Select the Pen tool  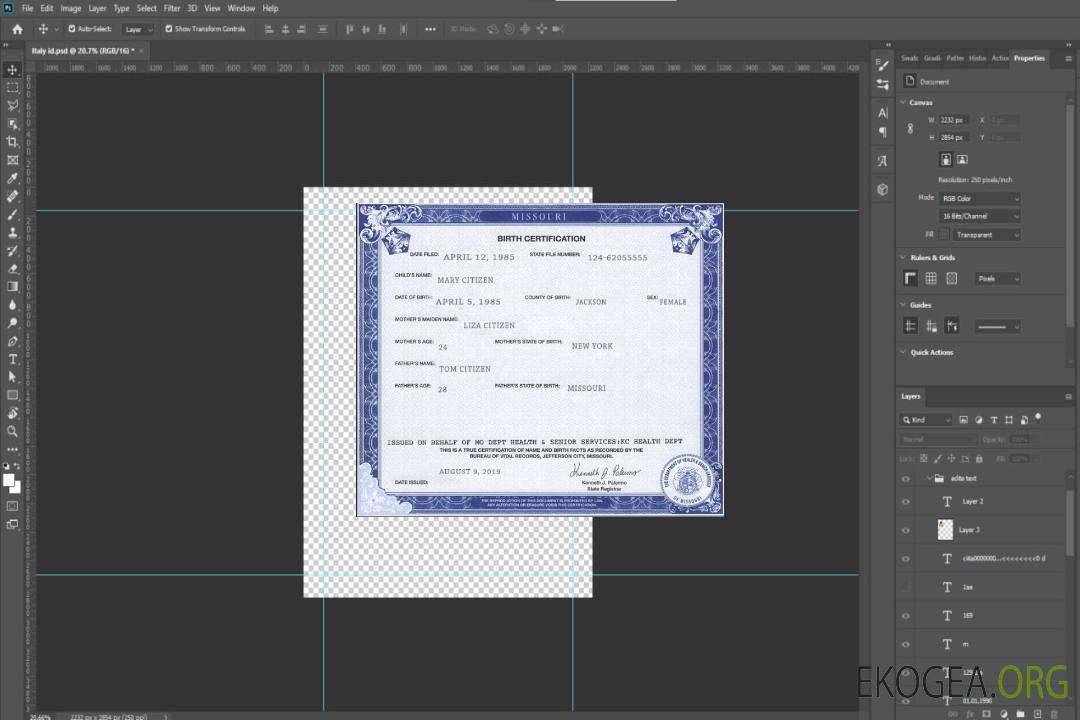pyautogui.click(x=12, y=341)
